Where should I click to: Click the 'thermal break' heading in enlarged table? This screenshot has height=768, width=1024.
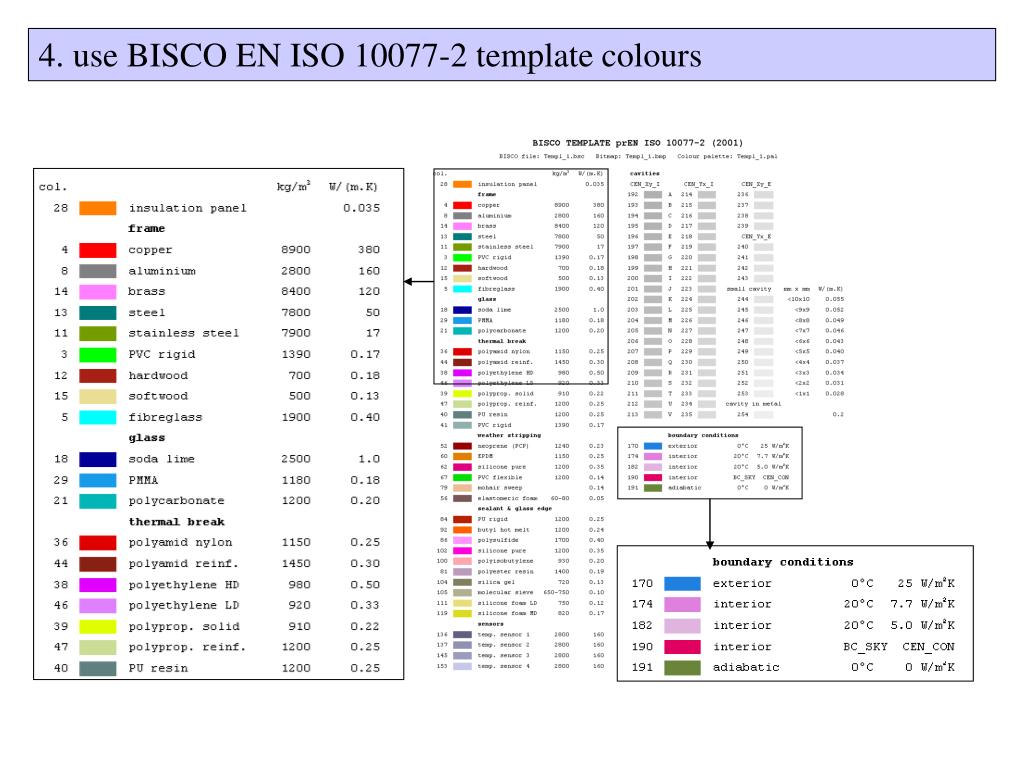tap(176, 522)
